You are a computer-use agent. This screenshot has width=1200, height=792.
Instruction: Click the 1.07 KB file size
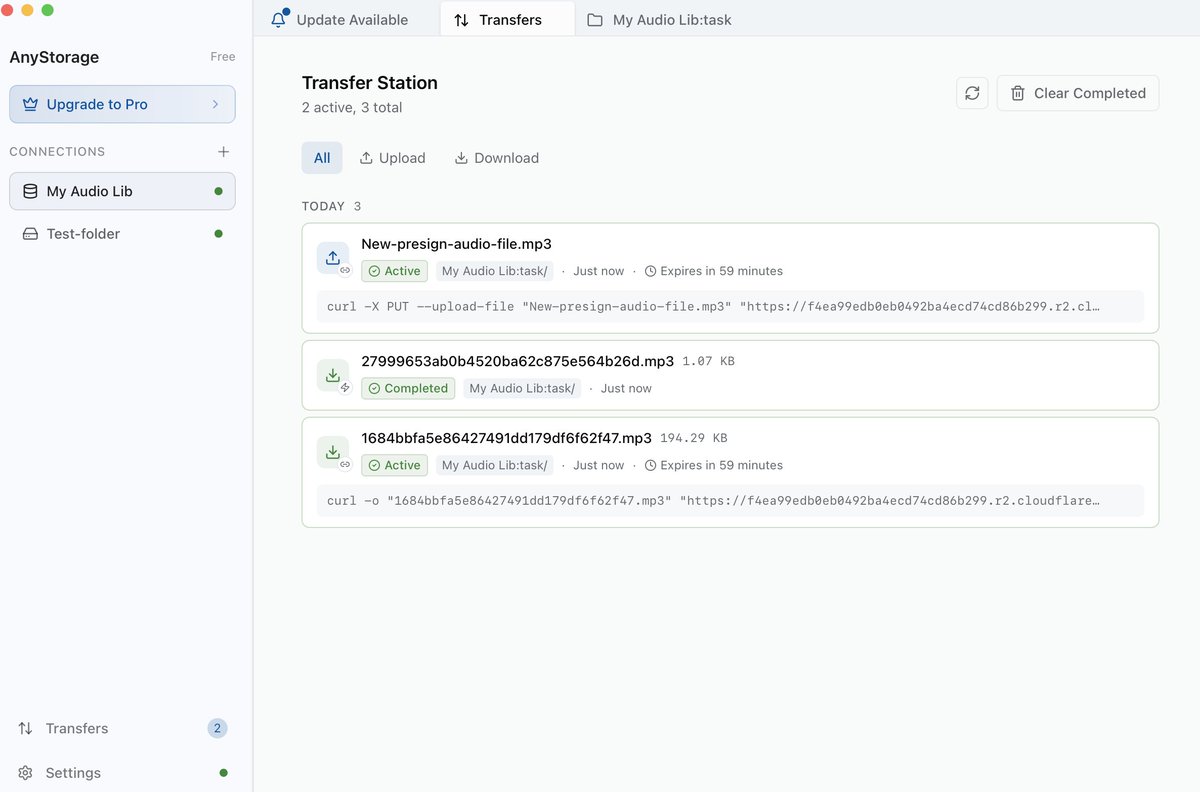click(x=708, y=361)
